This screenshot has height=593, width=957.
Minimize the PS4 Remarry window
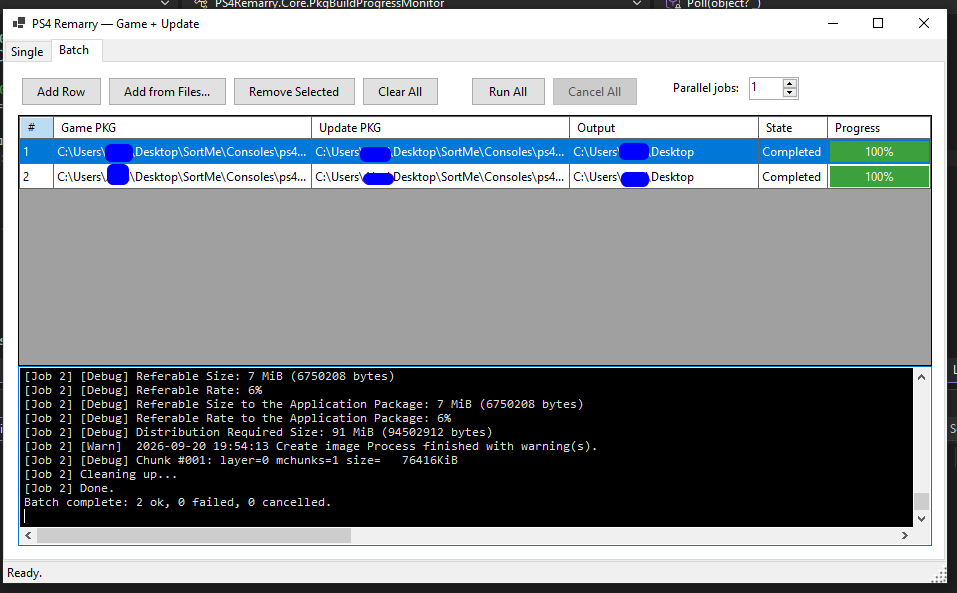point(833,23)
